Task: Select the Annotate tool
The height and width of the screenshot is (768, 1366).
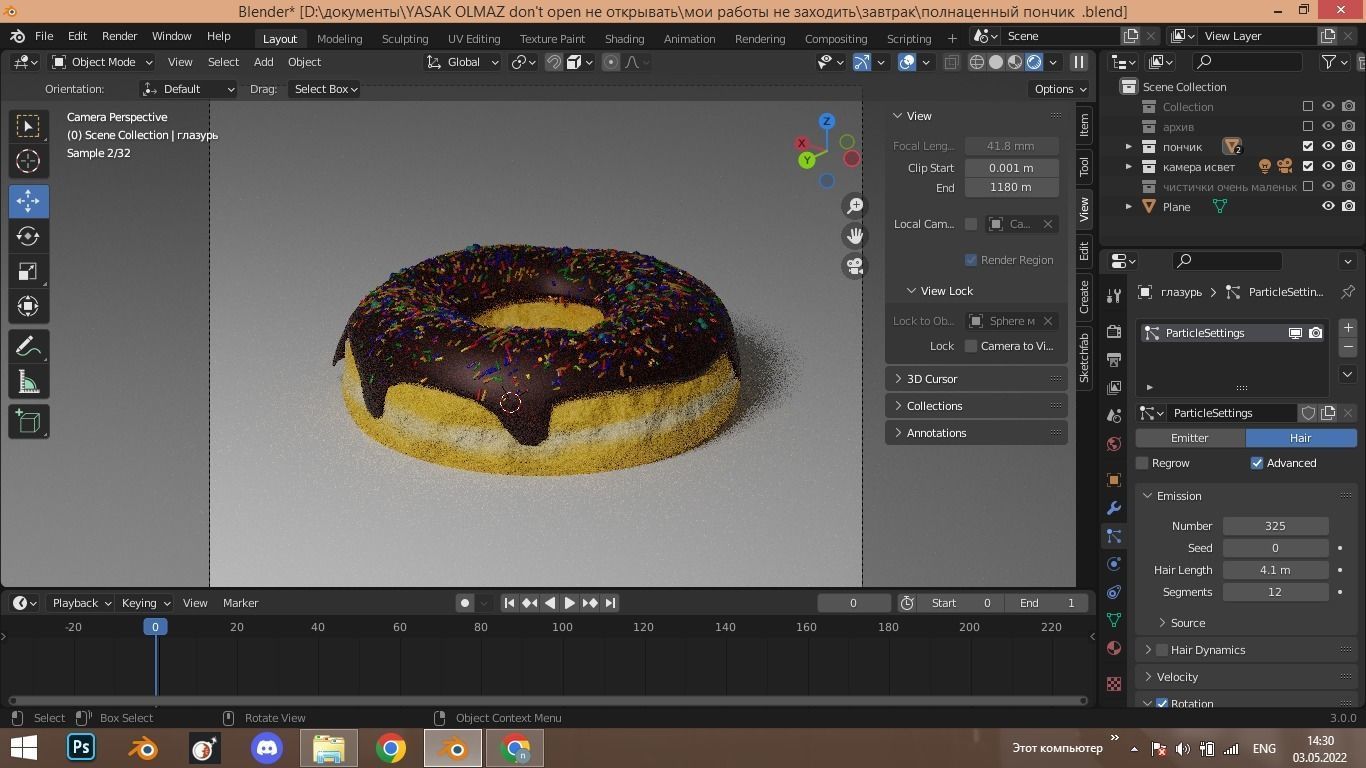Action: 28,347
